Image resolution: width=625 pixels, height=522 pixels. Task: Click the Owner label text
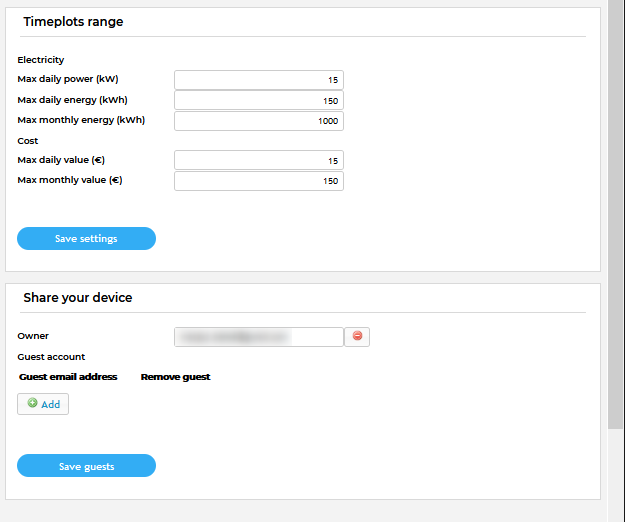(33, 336)
